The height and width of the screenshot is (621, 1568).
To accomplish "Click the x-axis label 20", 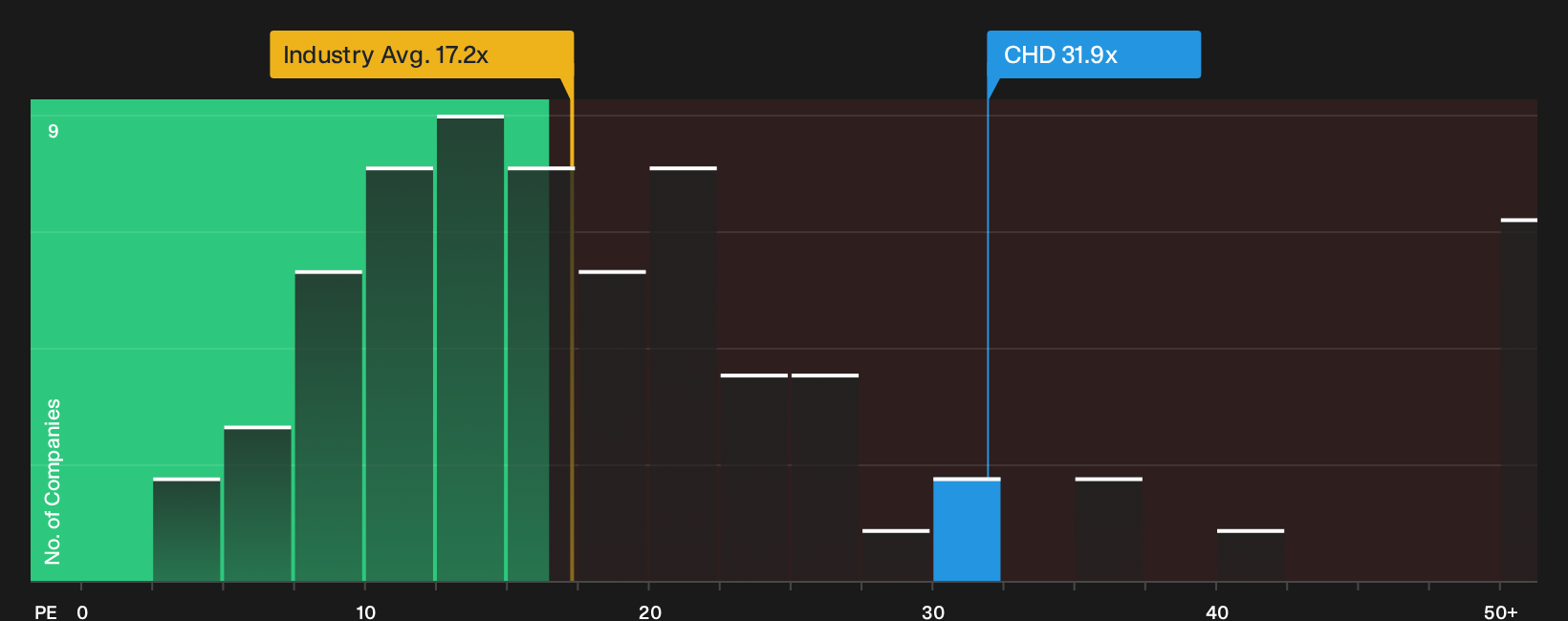I will 649,611.
